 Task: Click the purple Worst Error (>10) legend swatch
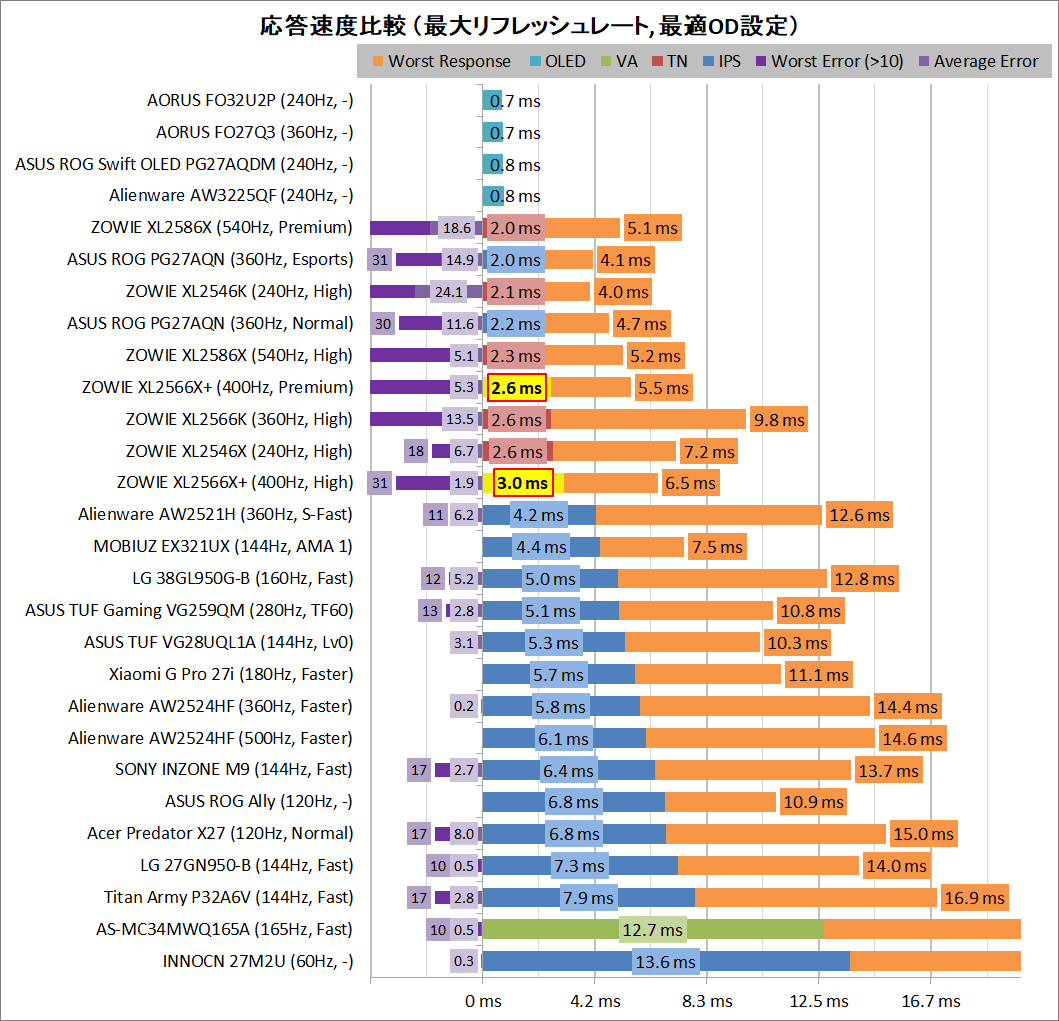click(x=761, y=61)
